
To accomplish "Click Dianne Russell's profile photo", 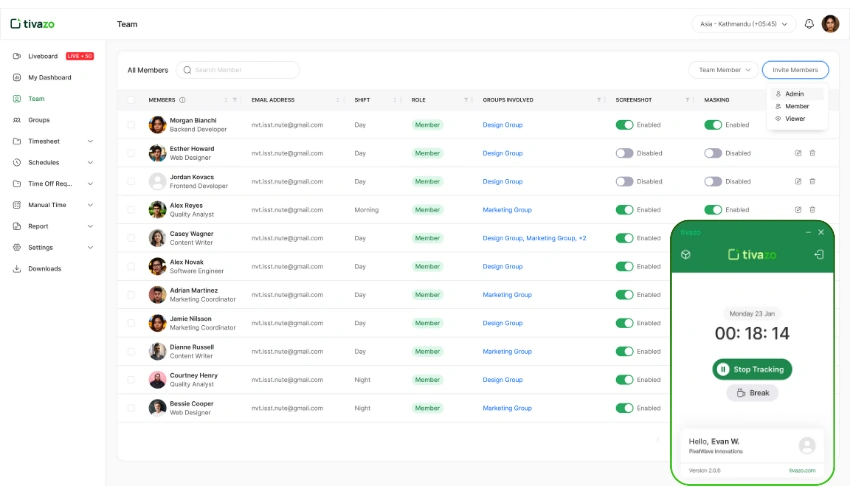I will click(x=157, y=351).
